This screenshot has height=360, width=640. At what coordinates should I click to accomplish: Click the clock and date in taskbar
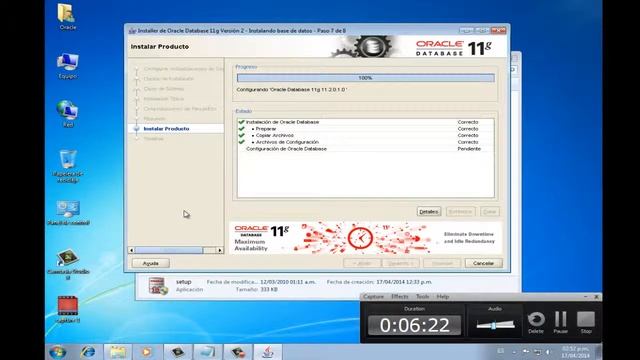(x=575, y=352)
